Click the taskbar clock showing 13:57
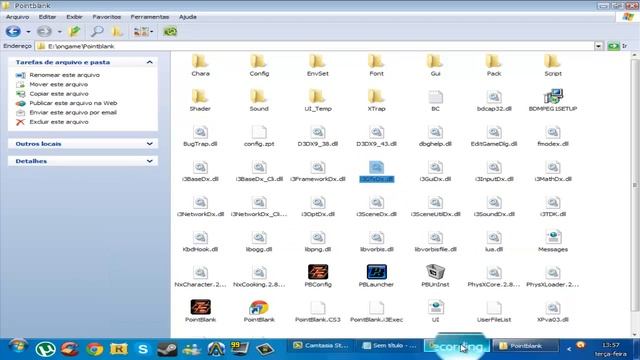This screenshot has height=360, width=640. click(x=611, y=345)
